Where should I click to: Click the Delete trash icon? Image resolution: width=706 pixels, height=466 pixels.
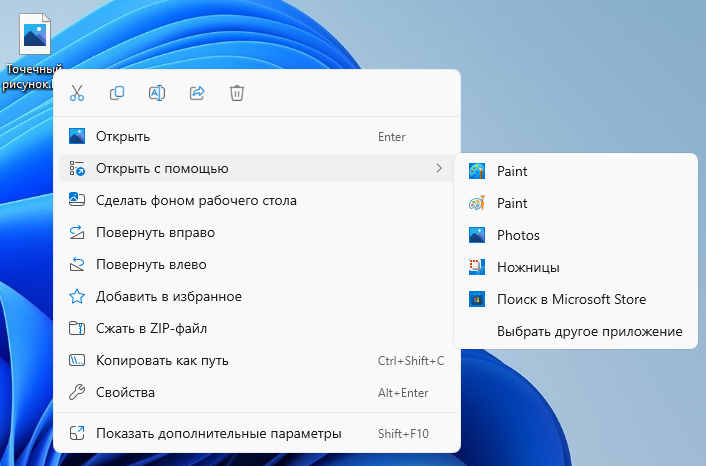[237, 93]
